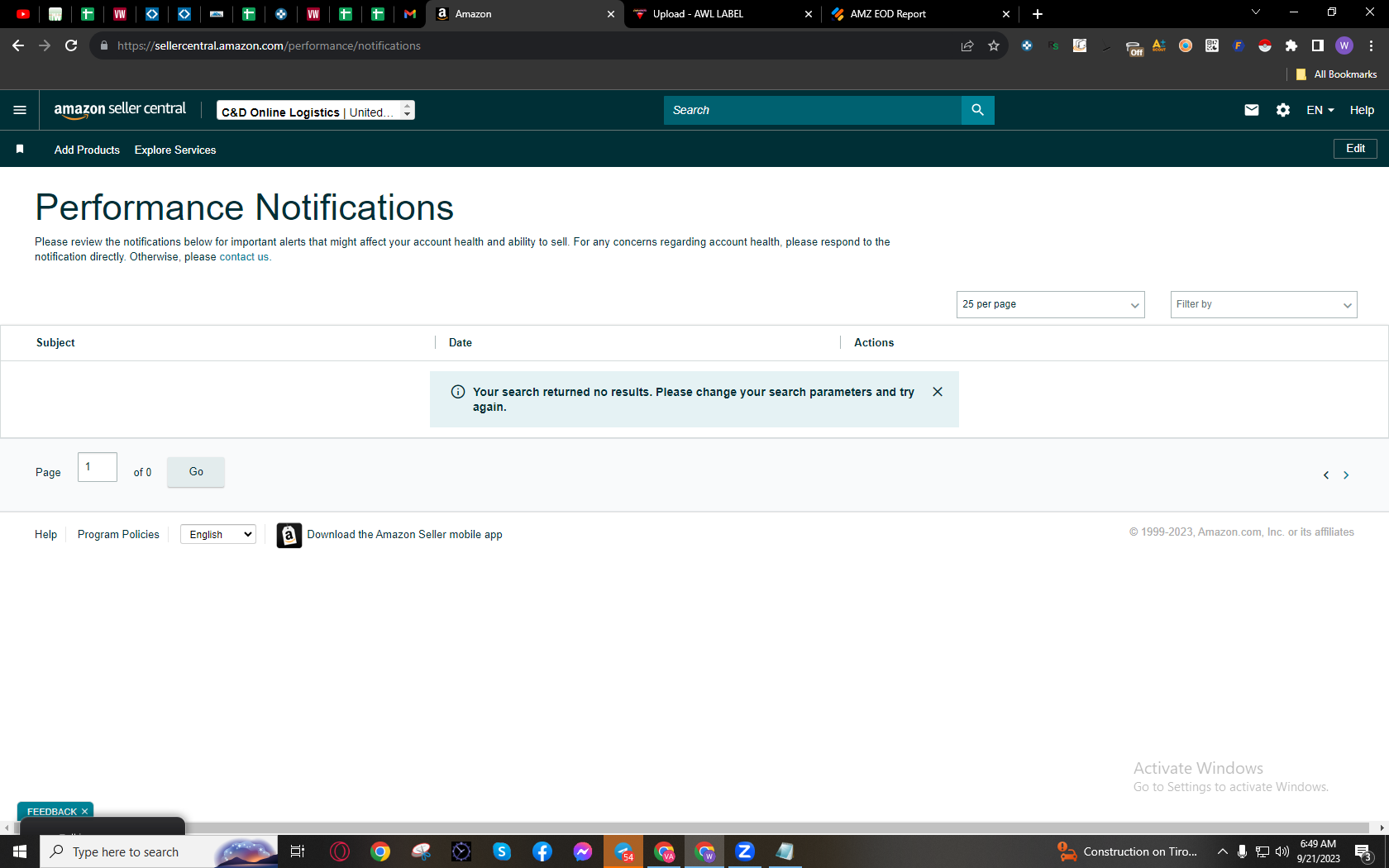This screenshot has height=868, width=1389.
Task: Click into the Seller Central search field
Action: (x=812, y=110)
